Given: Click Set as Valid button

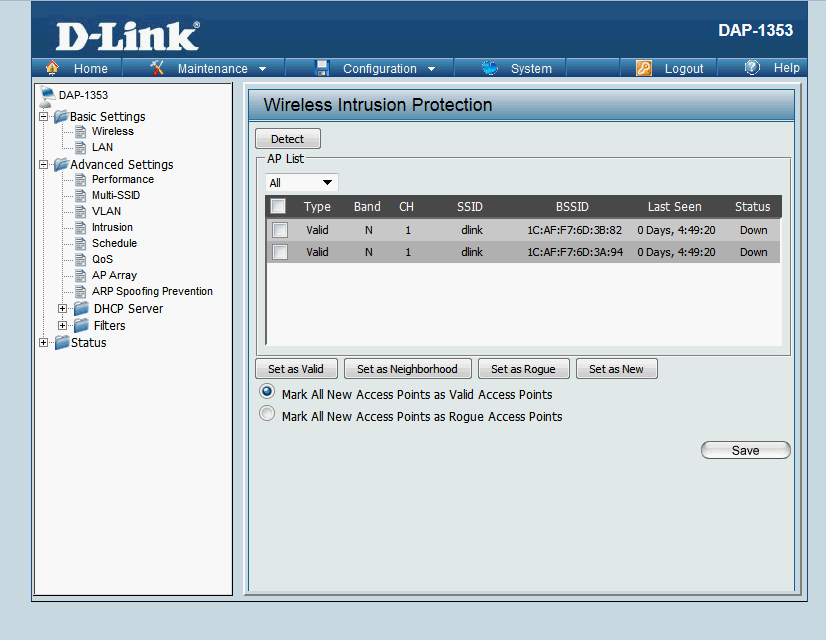Looking at the screenshot, I should pyautogui.click(x=296, y=369).
